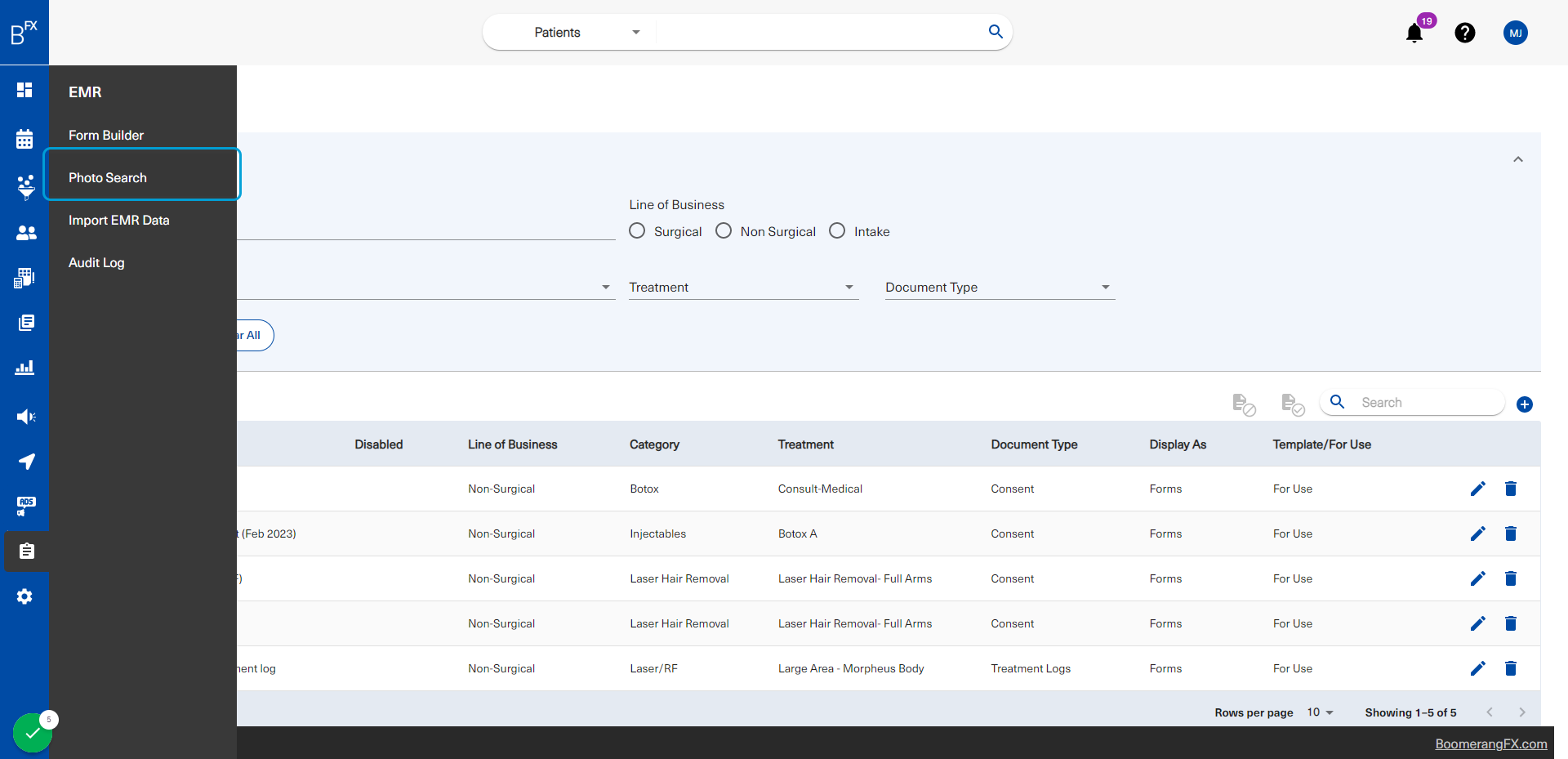Image resolution: width=1568 pixels, height=759 pixels.
Task: Sort by the Category column header
Action: coord(654,444)
